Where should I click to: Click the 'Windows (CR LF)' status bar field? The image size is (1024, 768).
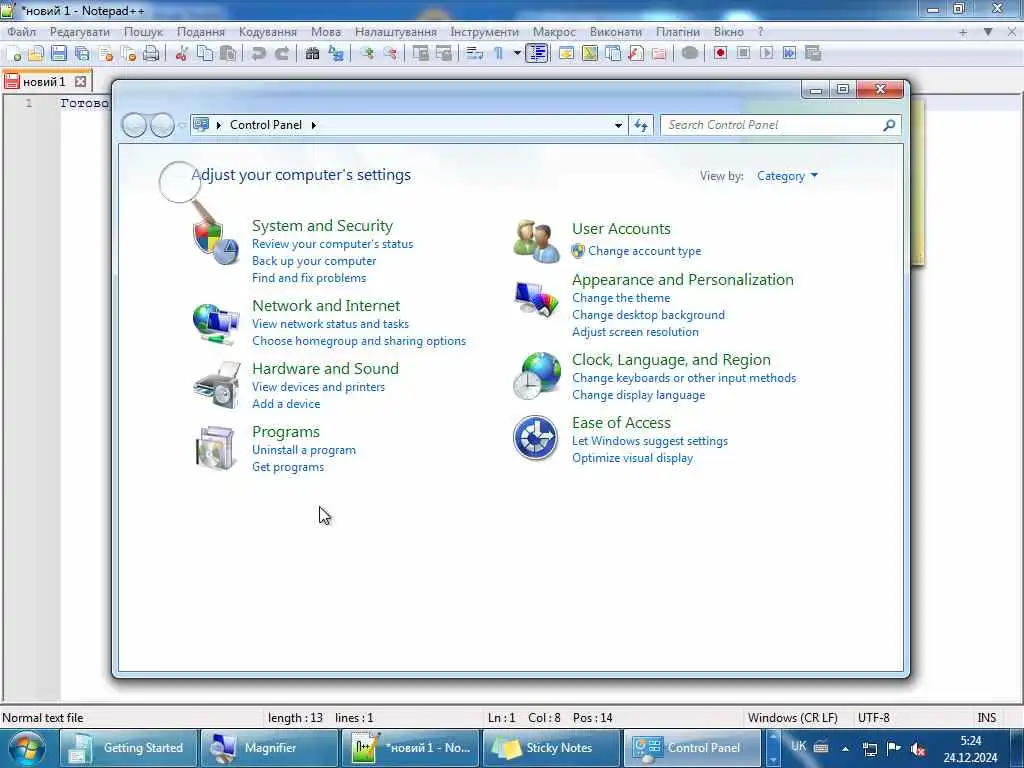click(793, 718)
